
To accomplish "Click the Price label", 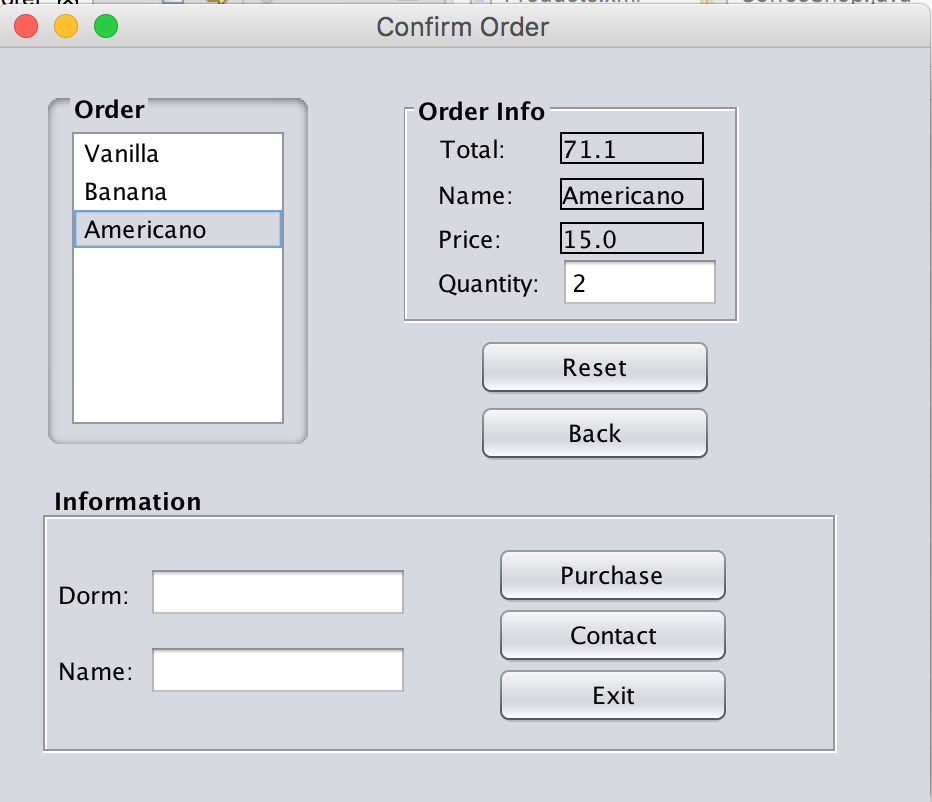I will point(470,240).
